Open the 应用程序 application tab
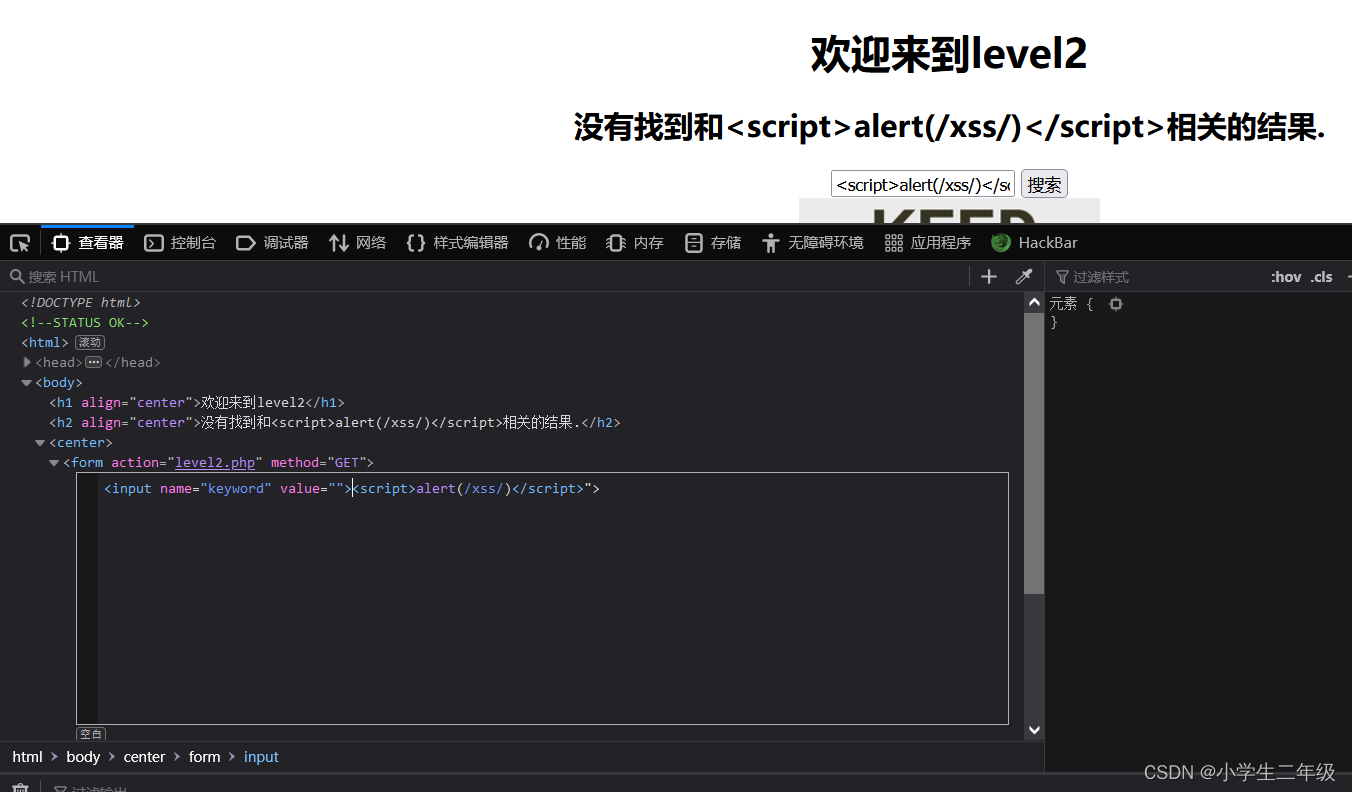Viewport: 1352px width, 792px height. click(928, 243)
